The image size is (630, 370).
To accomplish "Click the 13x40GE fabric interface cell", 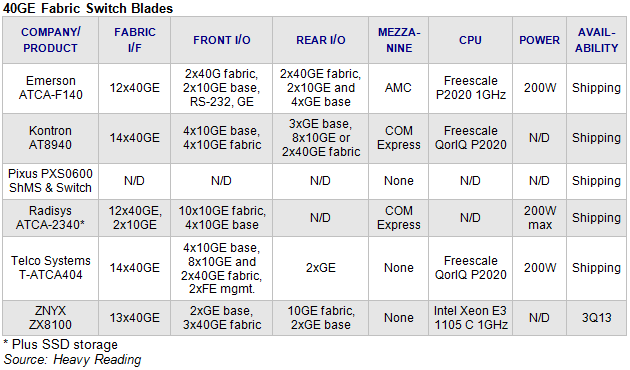I will click(x=134, y=318).
